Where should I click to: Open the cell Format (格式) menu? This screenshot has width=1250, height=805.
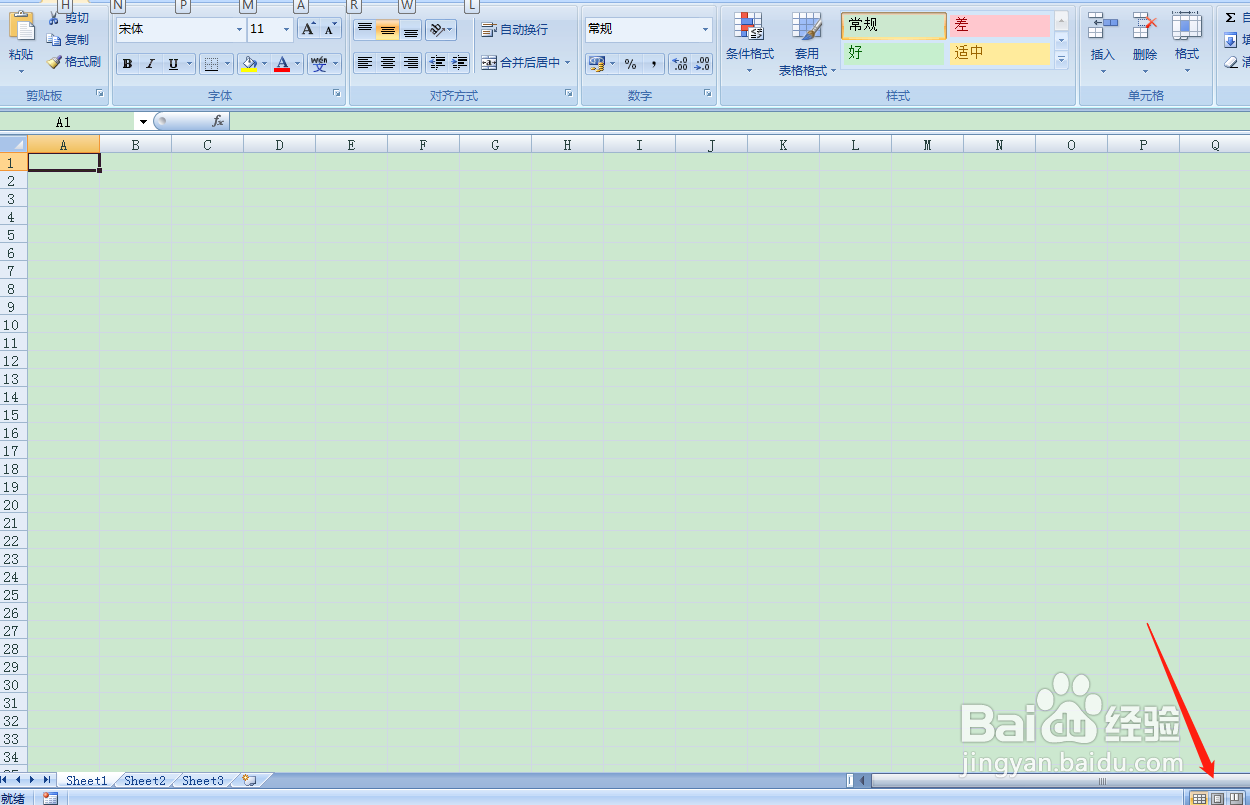coord(1187,43)
